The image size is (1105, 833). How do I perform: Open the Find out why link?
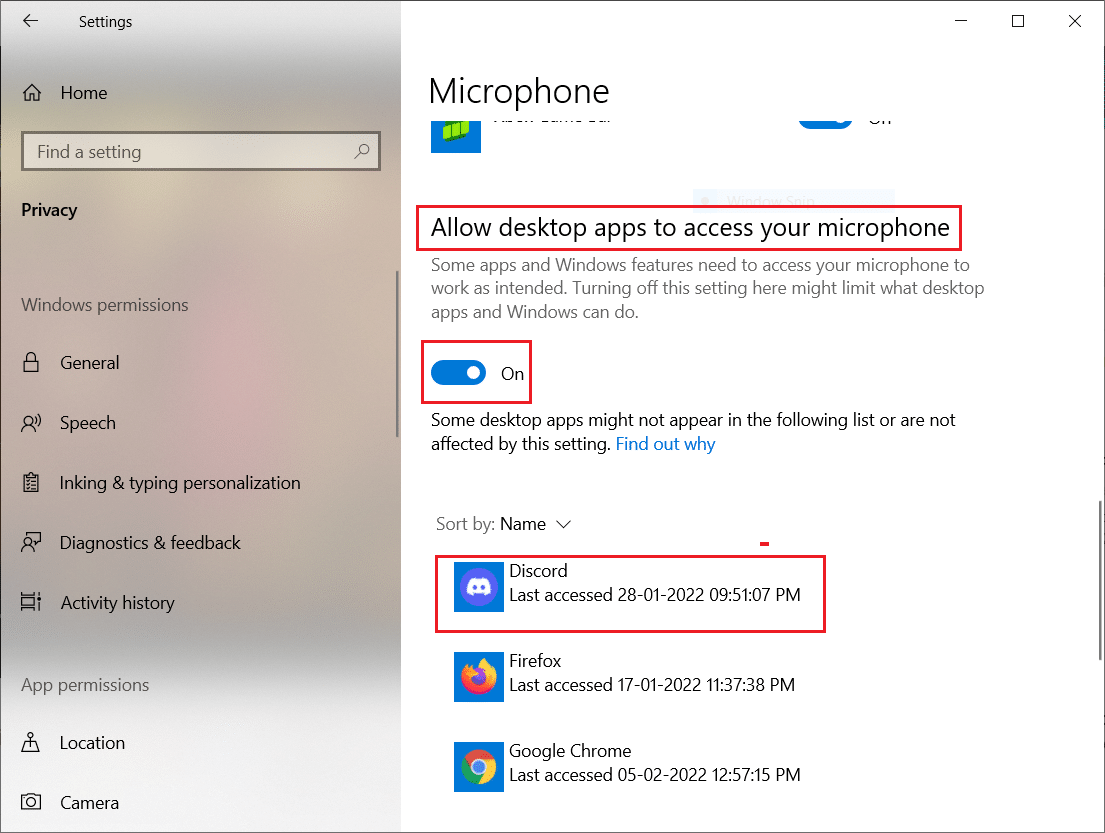pos(665,444)
